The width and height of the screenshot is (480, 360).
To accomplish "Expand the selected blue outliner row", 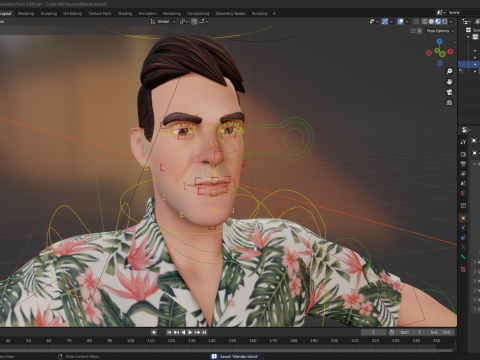I will pyautogui.click(x=475, y=64).
